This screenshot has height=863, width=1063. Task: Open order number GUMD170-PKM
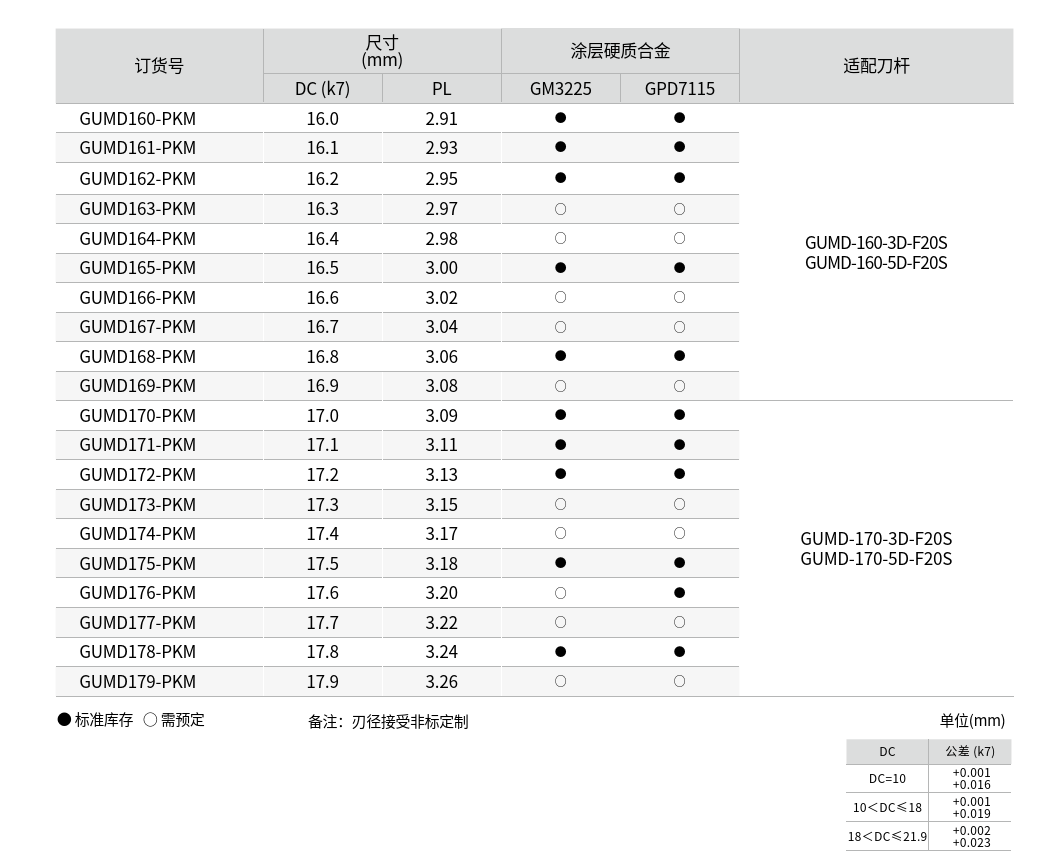(138, 415)
